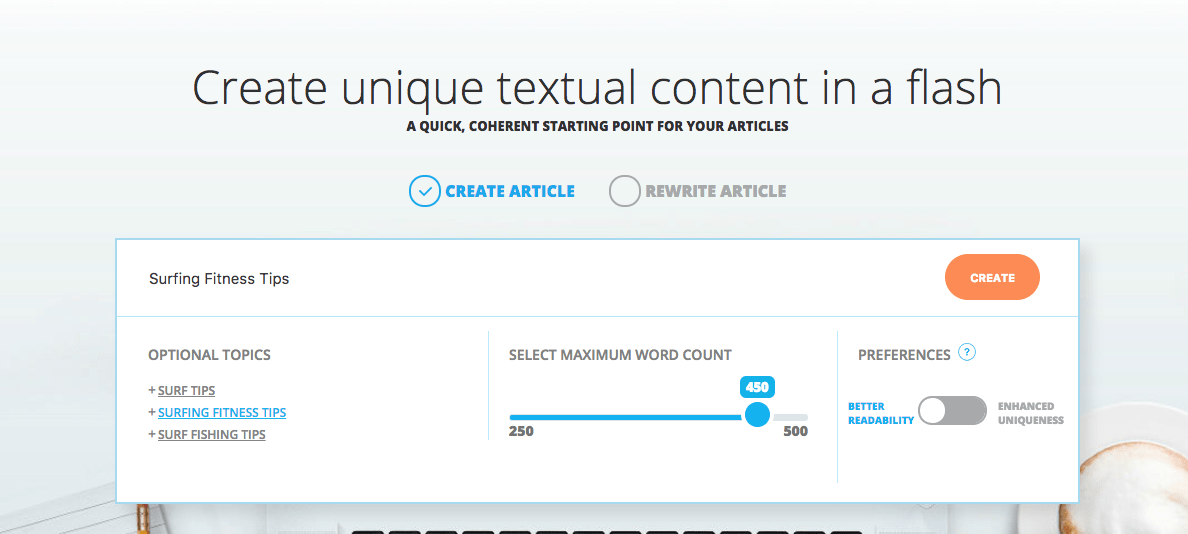
Task: Click the 450 value bubble above slider
Action: click(758, 387)
